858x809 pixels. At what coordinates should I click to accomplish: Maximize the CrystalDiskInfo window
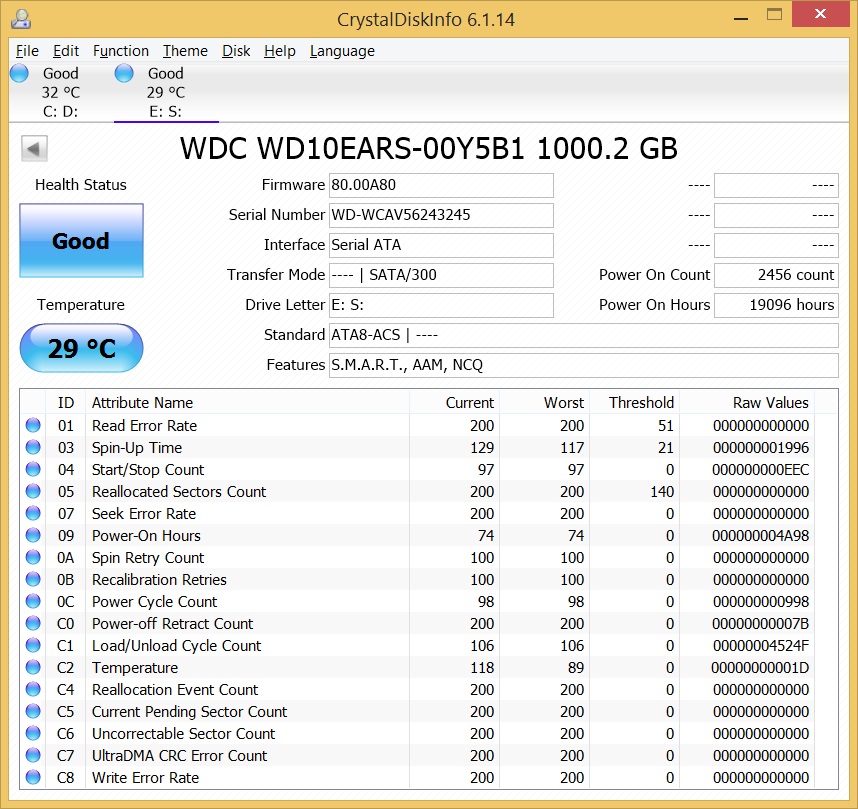tap(774, 15)
